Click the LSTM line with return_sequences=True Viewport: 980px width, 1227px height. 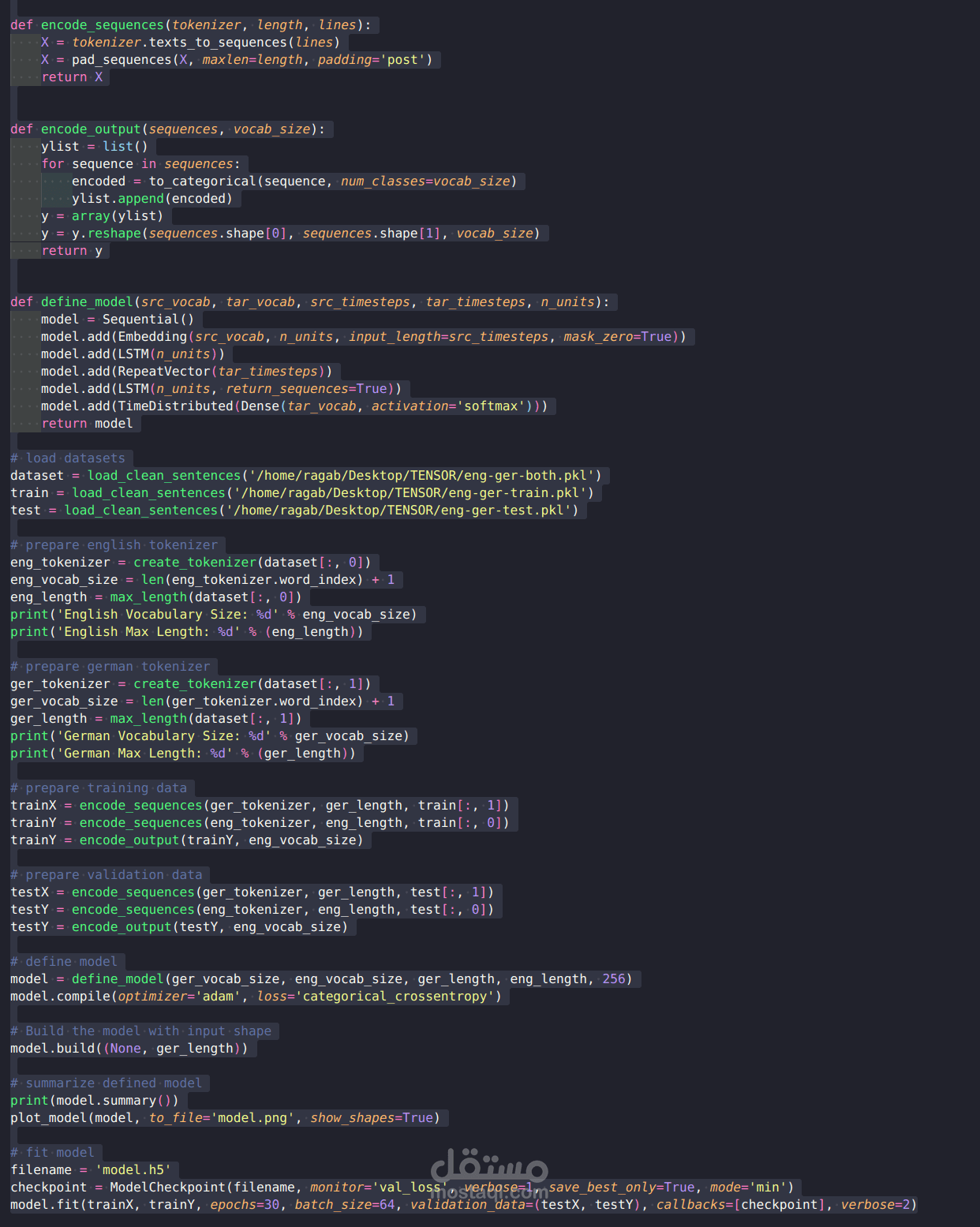pyautogui.click(x=222, y=389)
